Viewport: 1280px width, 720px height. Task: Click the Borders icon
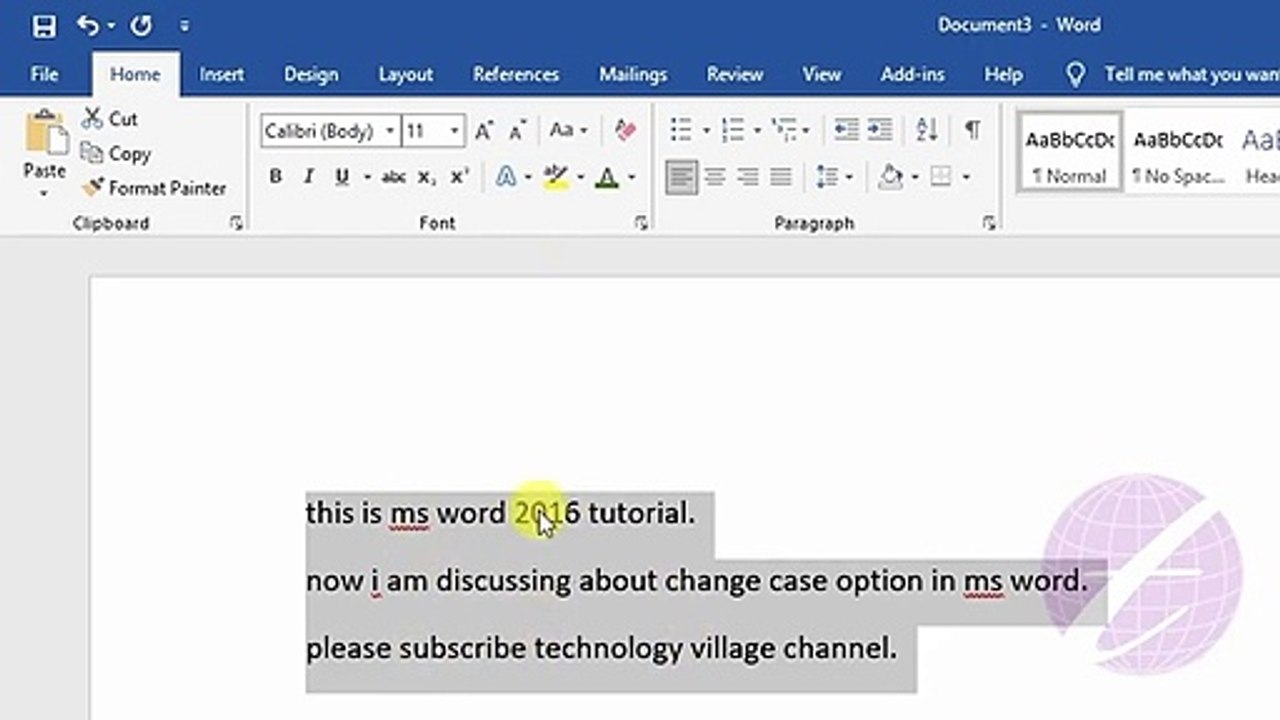(x=941, y=177)
